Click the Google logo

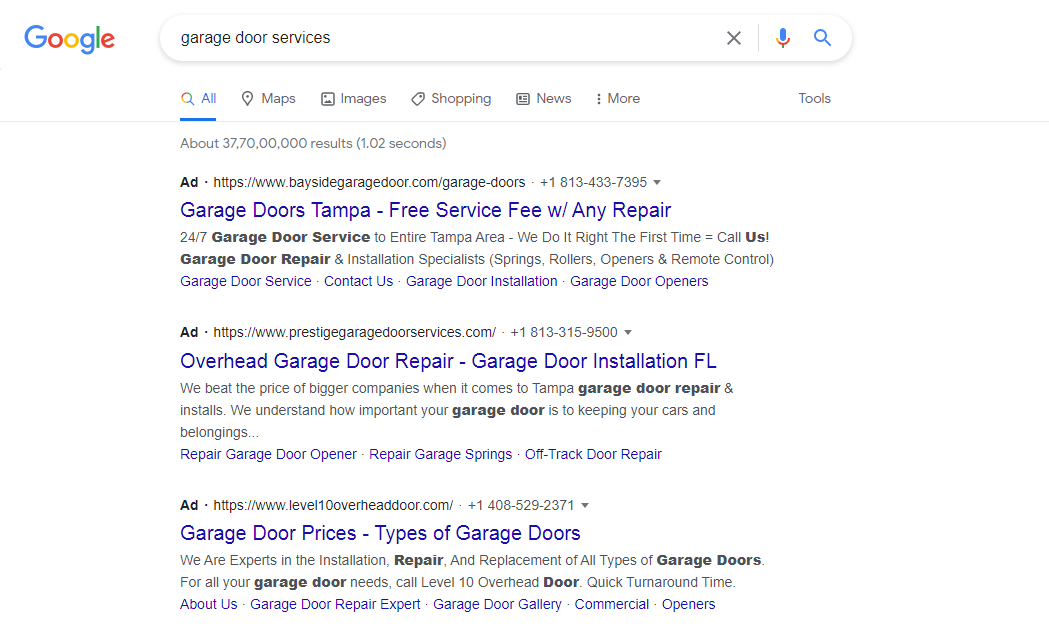click(70, 39)
